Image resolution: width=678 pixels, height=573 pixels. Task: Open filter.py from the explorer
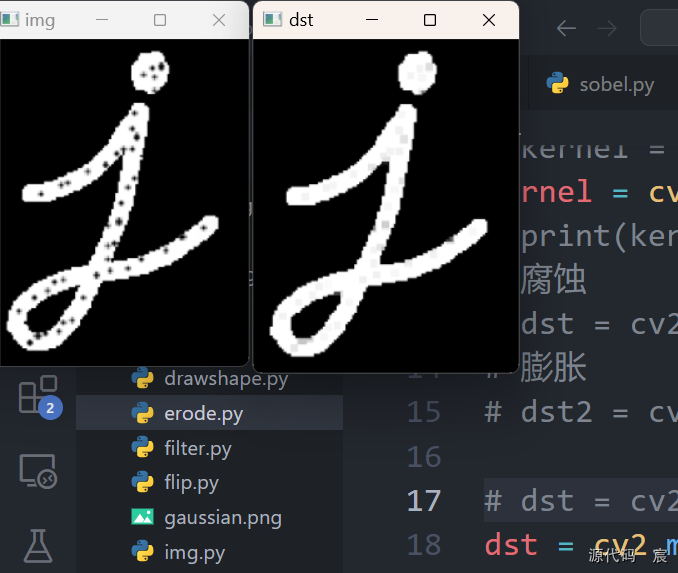[x=198, y=448]
